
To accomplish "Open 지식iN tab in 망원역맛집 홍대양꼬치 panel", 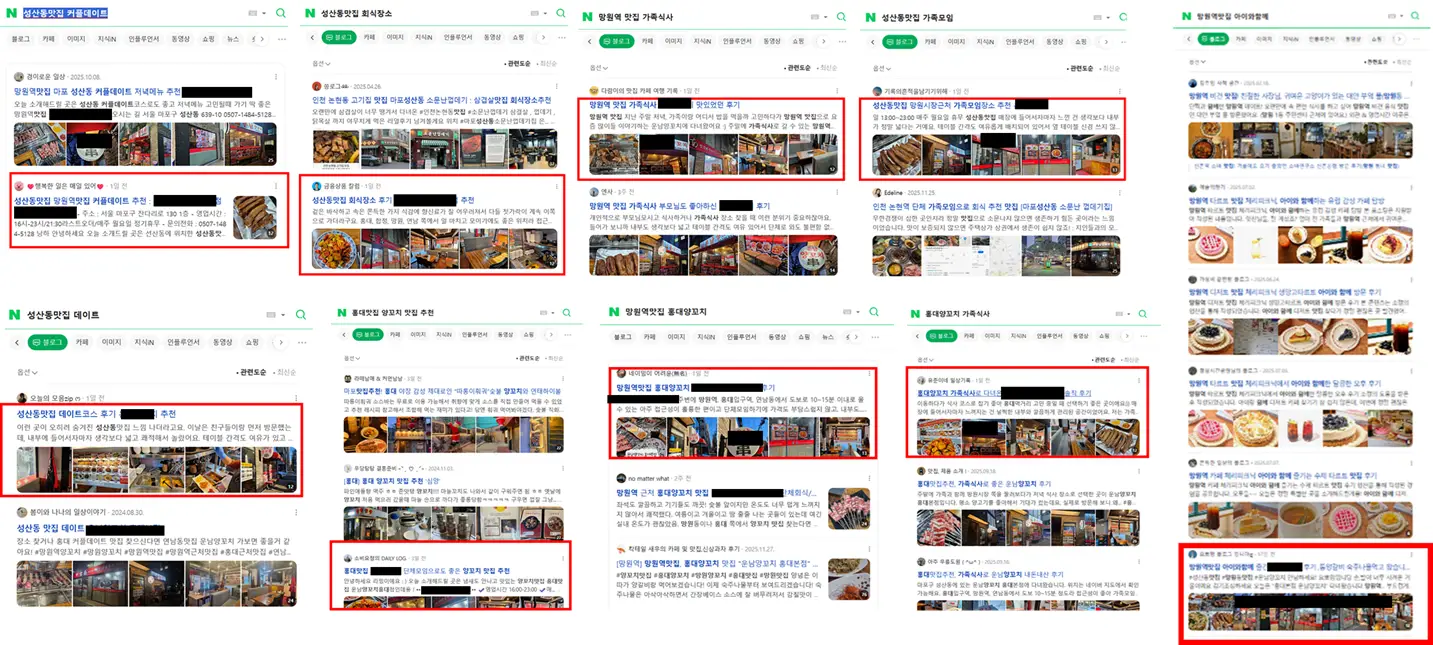I will 705,337.
